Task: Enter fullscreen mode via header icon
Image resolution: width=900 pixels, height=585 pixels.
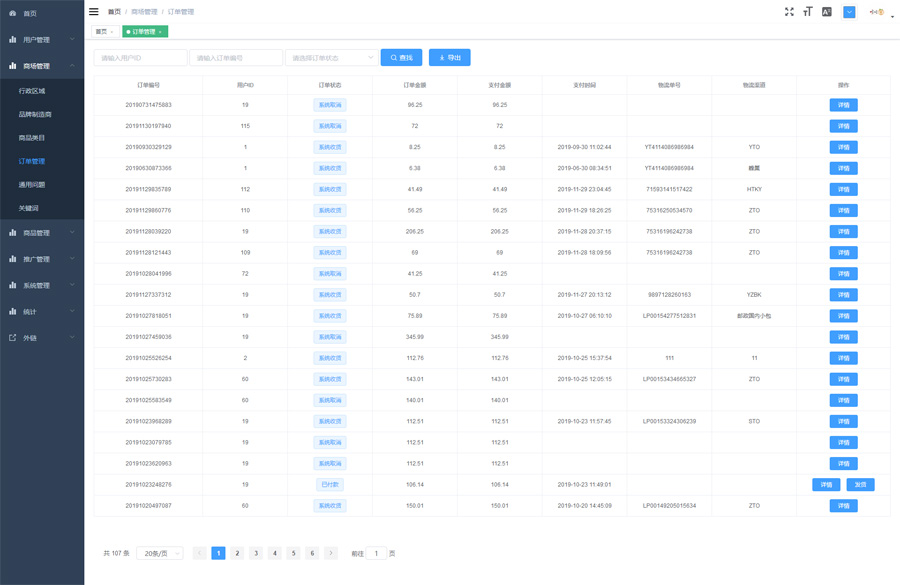Action: (789, 12)
